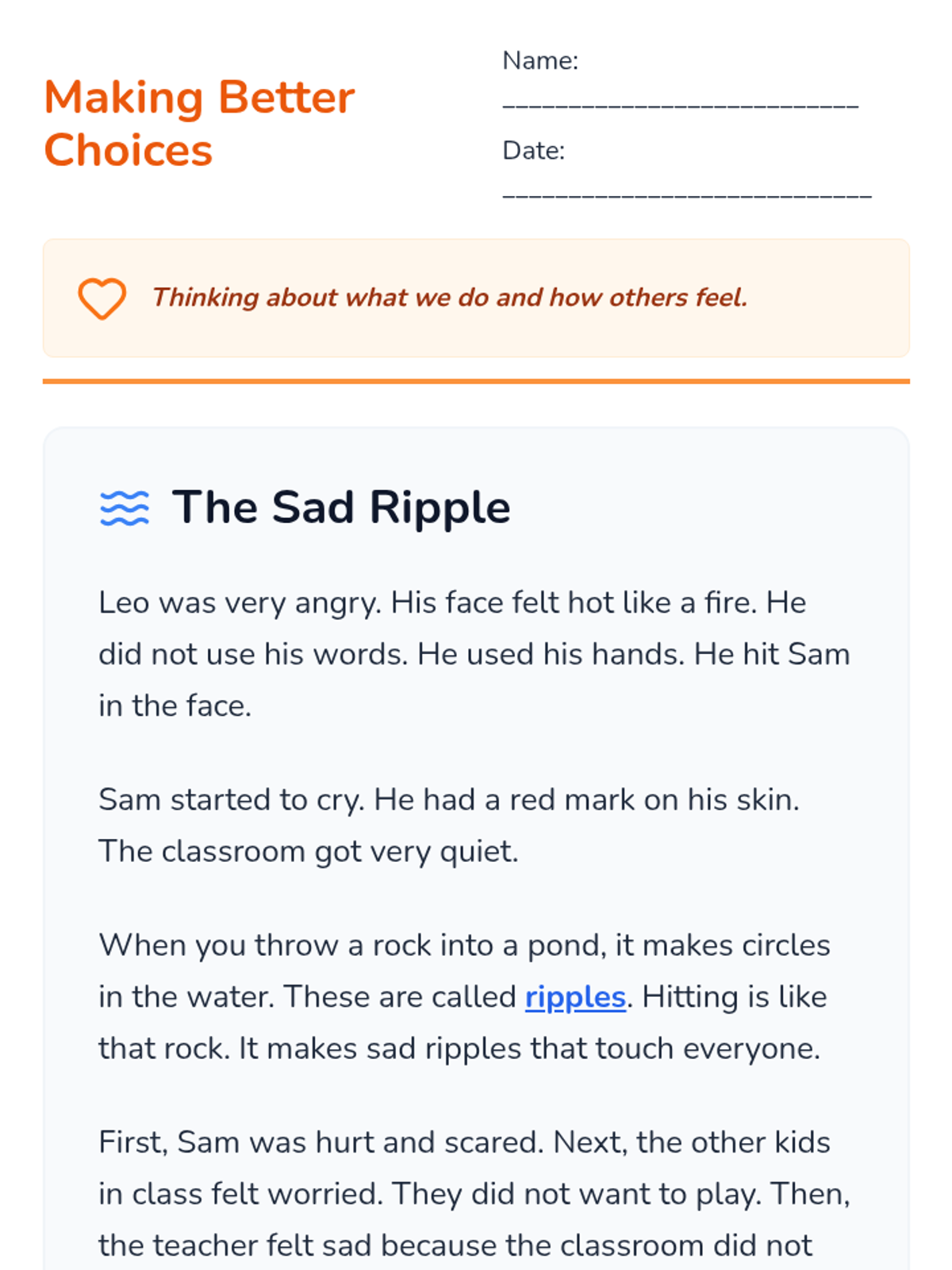Select the Making Better Choices title
The width and height of the screenshot is (952, 1270).
tap(200, 124)
